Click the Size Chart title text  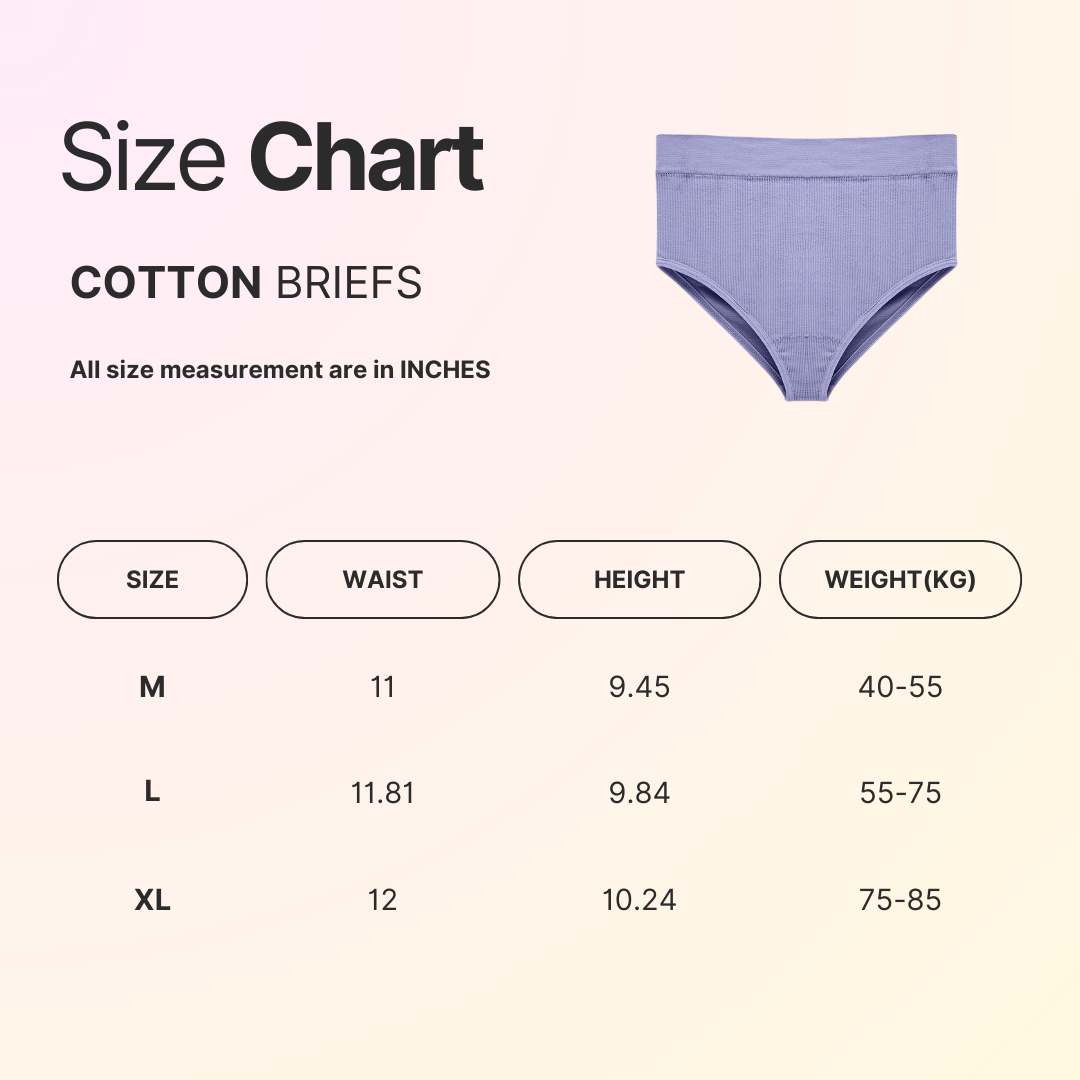click(272, 158)
